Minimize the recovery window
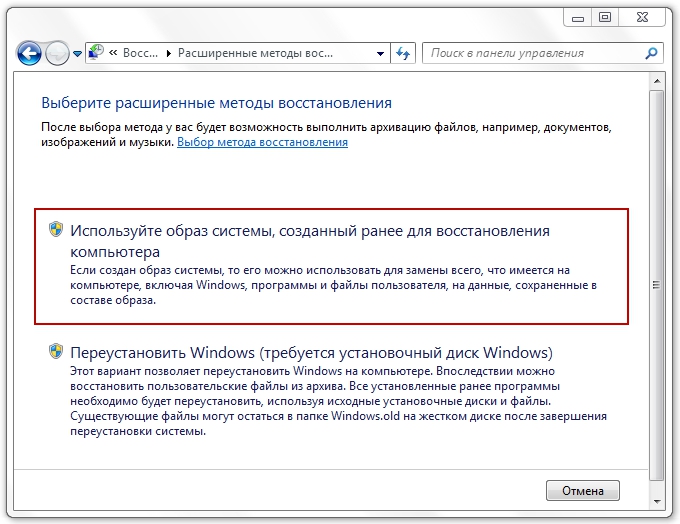The height and width of the screenshot is (524, 680). tap(578, 18)
